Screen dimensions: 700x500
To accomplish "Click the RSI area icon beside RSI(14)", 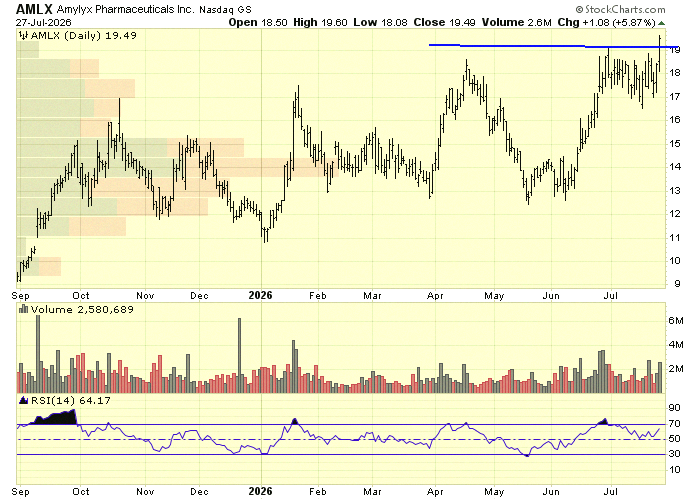I will [x=24, y=400].
